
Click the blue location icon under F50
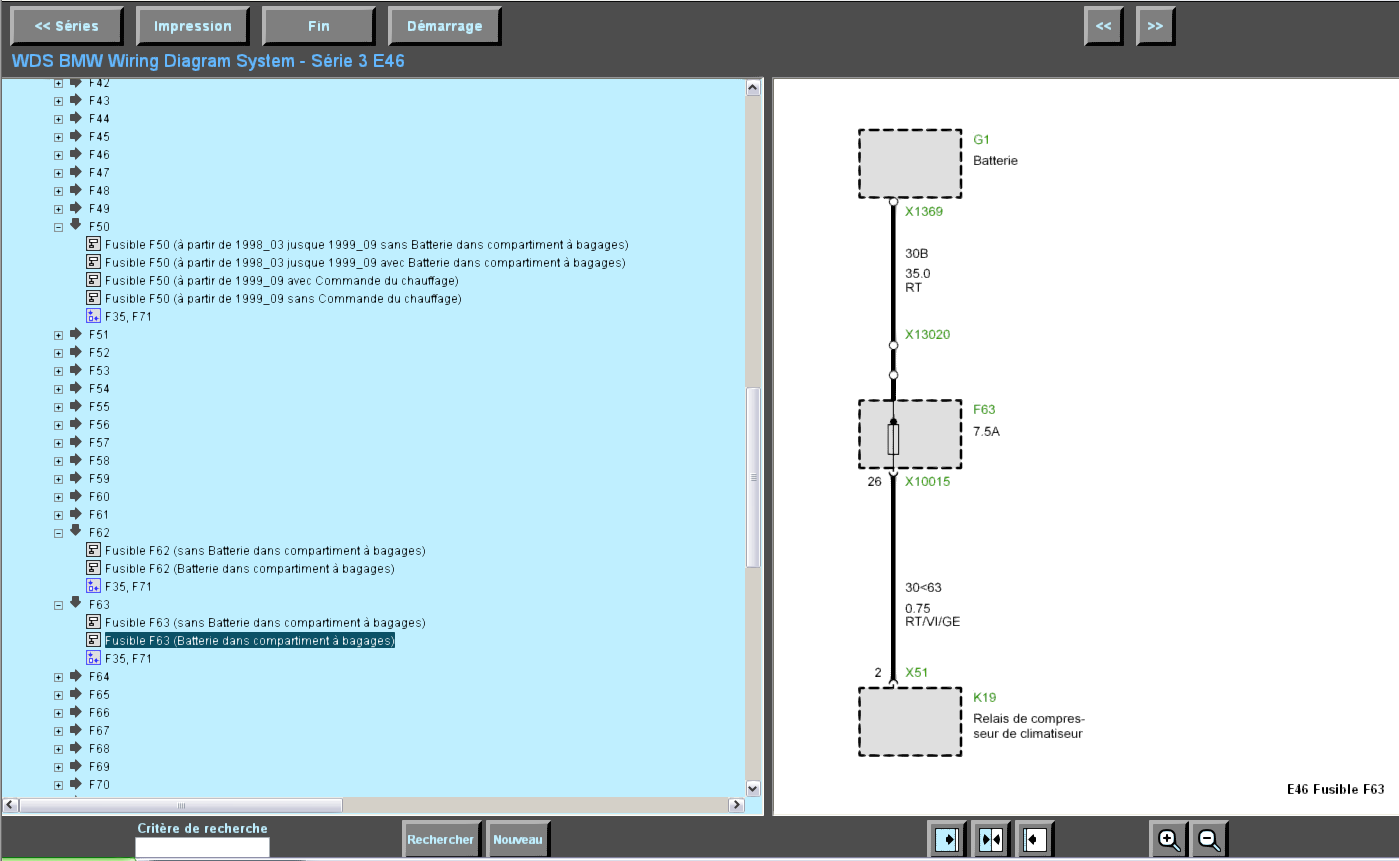(x=94, y=317)
